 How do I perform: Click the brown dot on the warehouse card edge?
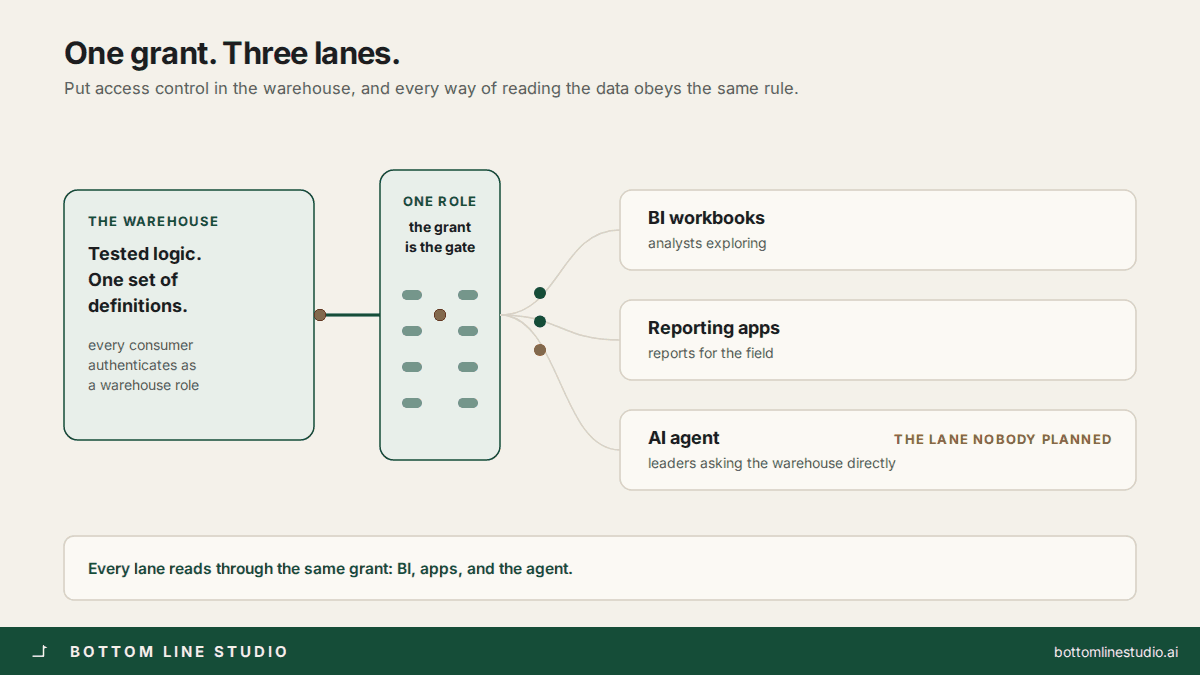coord(320,315)
